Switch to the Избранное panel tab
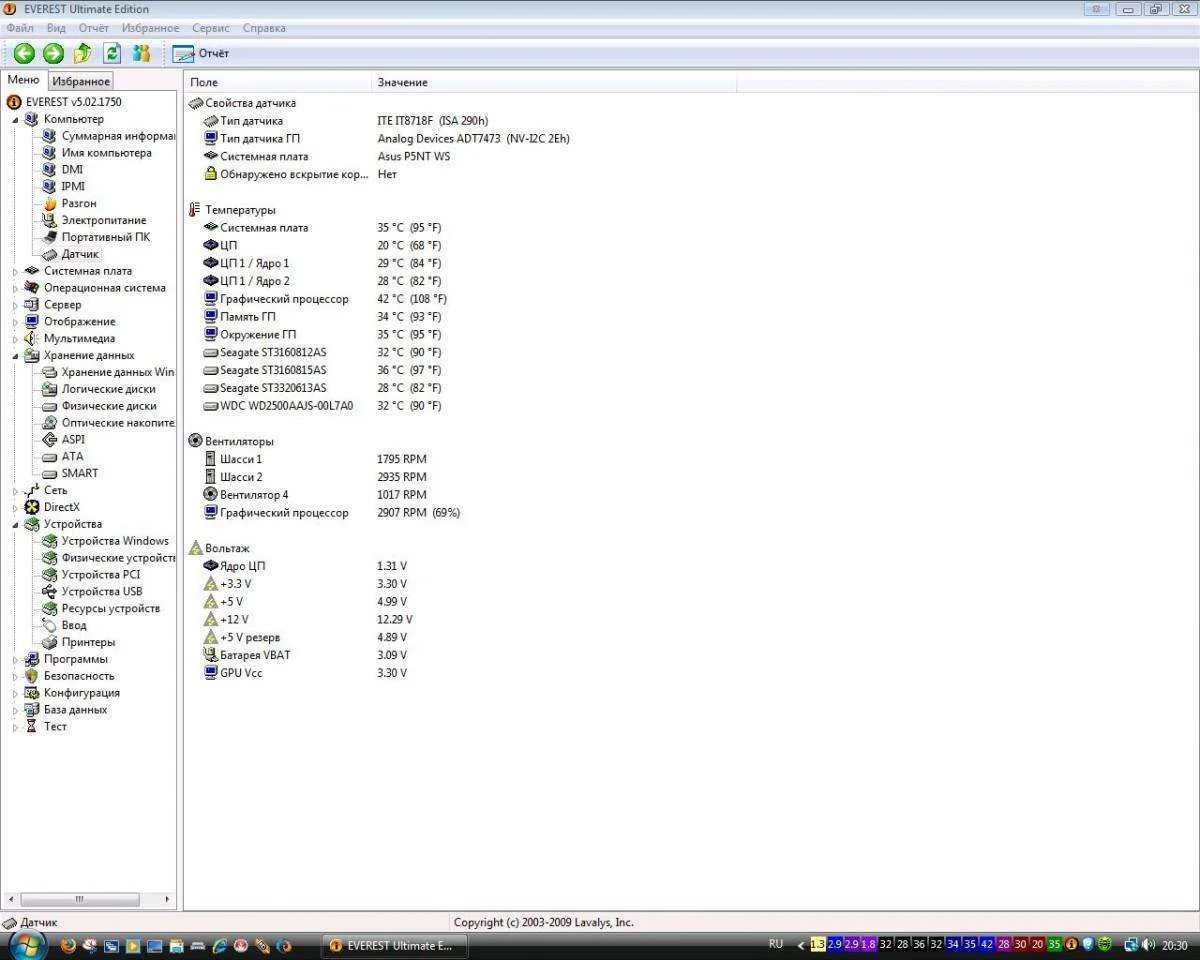 (x=81, y=81)
